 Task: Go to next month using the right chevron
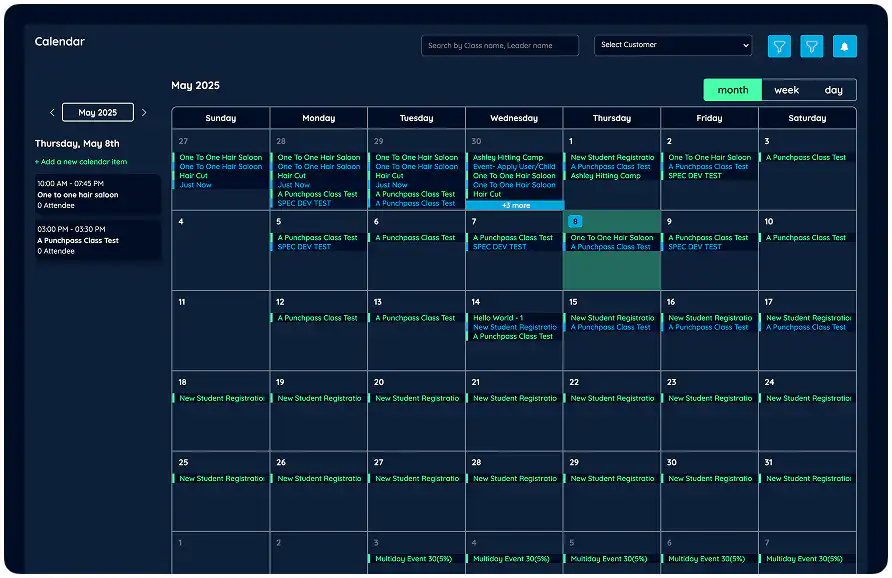click(x=143, y=112)
